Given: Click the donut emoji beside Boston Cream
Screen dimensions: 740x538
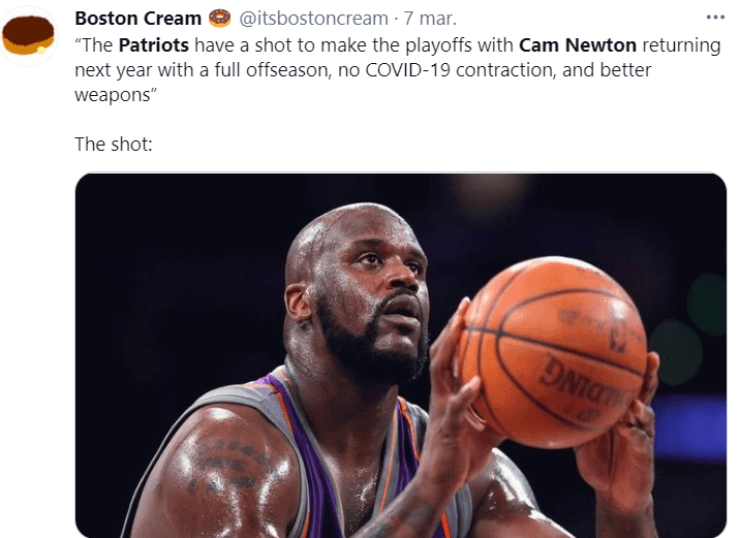Looking at the screenshot, I should [x=219, y=18].
